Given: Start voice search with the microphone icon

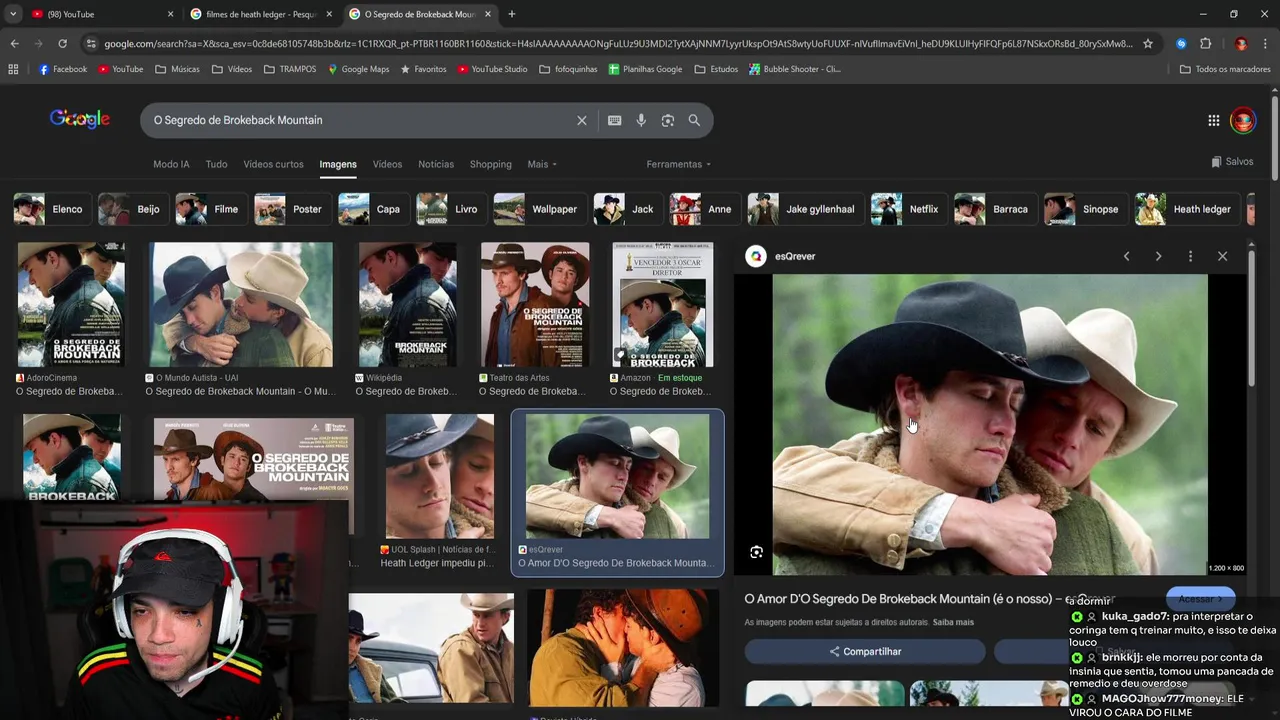Looking at the screenshot, I should coord(641,120).
